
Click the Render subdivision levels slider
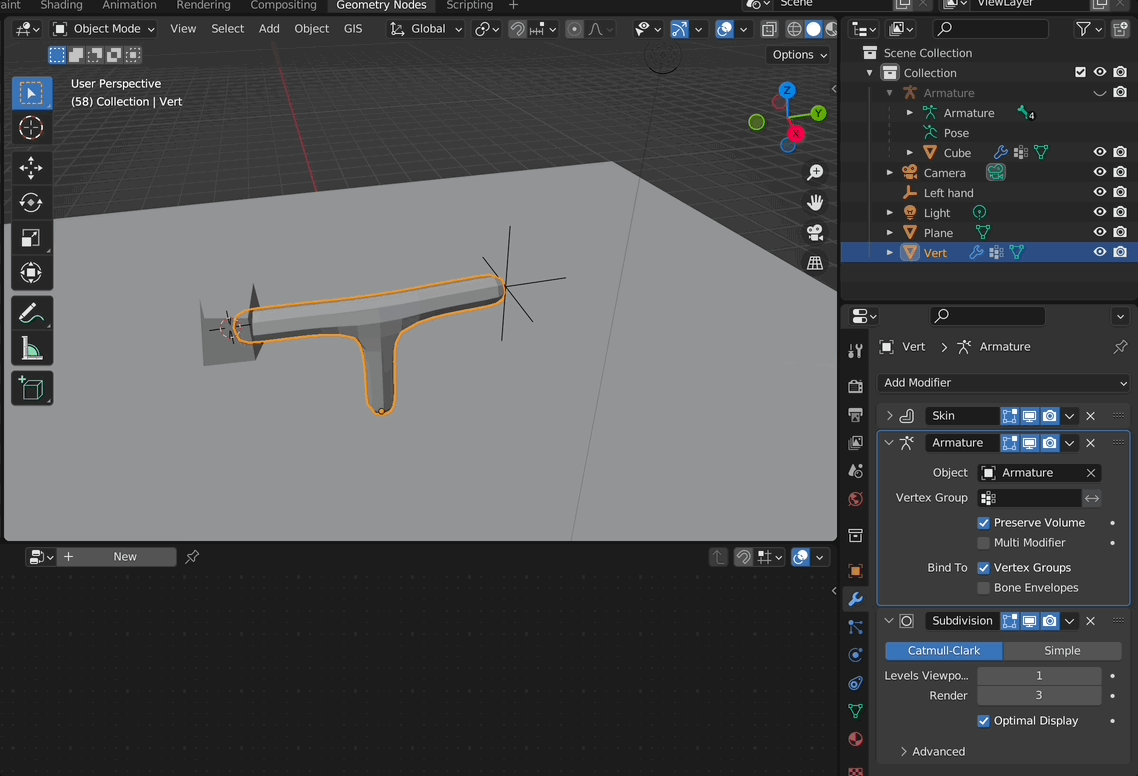pos(1038,695)
